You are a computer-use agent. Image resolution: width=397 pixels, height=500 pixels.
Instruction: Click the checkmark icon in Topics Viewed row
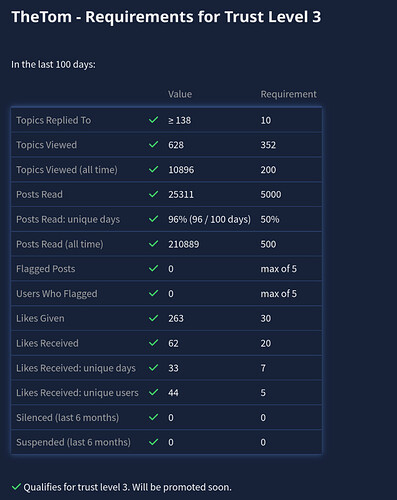coord(153,144)
